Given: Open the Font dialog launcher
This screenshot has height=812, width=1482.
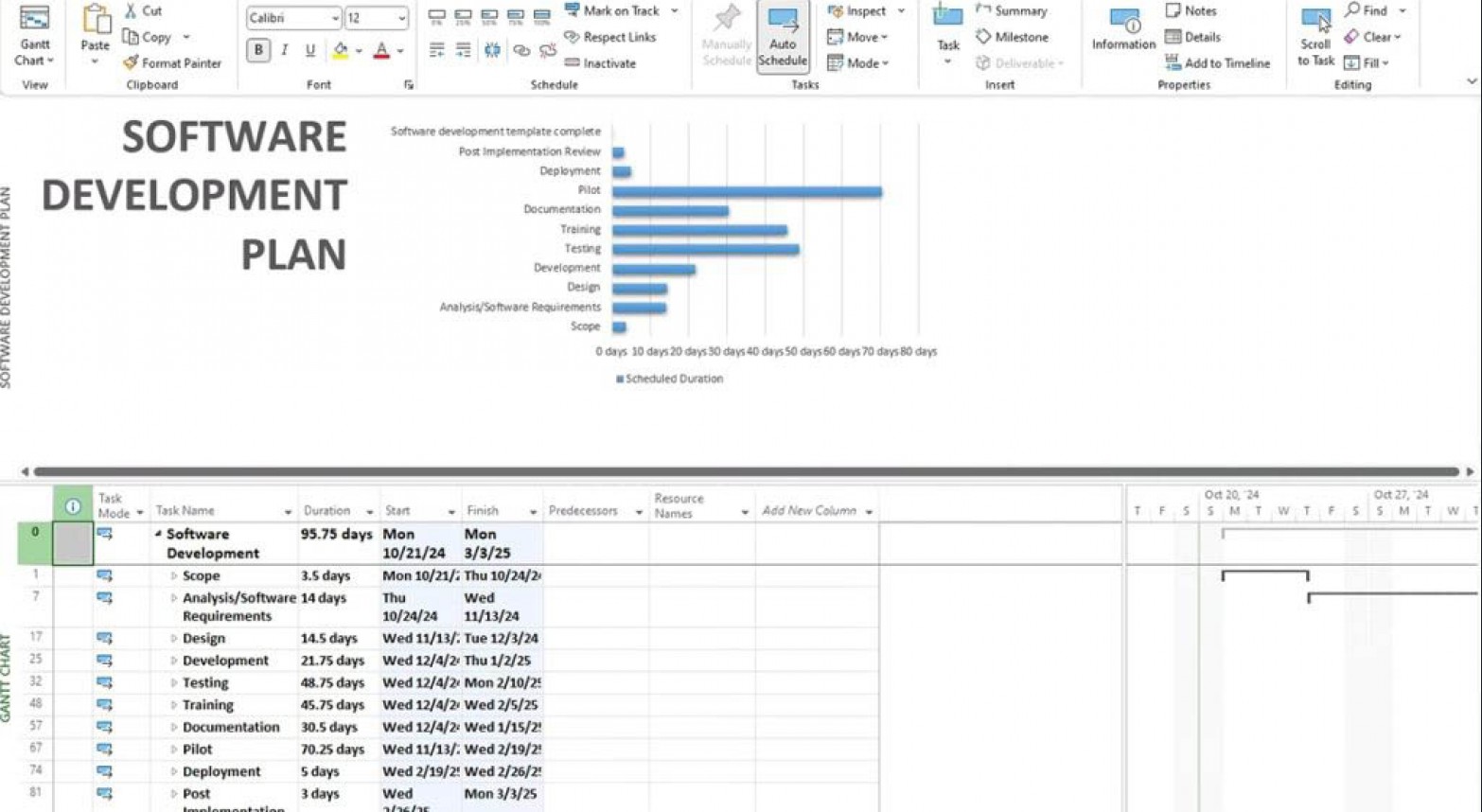Looking at the screenshot, I should (409, 85).
